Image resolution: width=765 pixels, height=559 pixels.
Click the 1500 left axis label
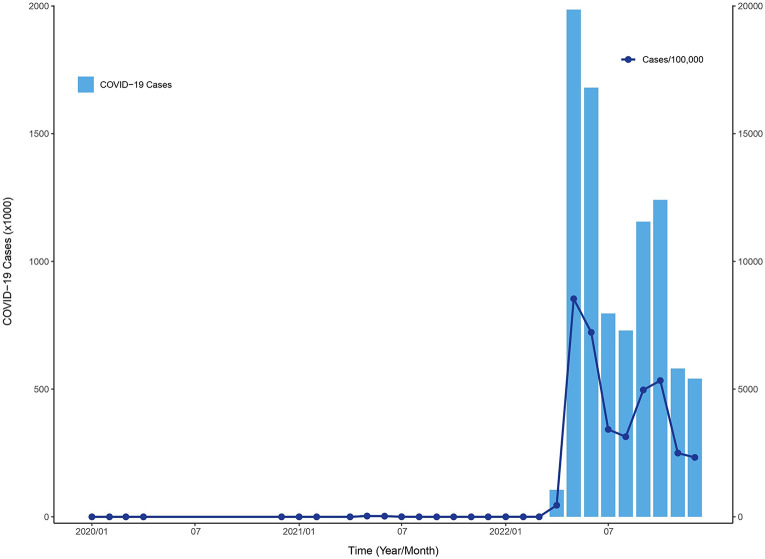[x=39, y=134]
